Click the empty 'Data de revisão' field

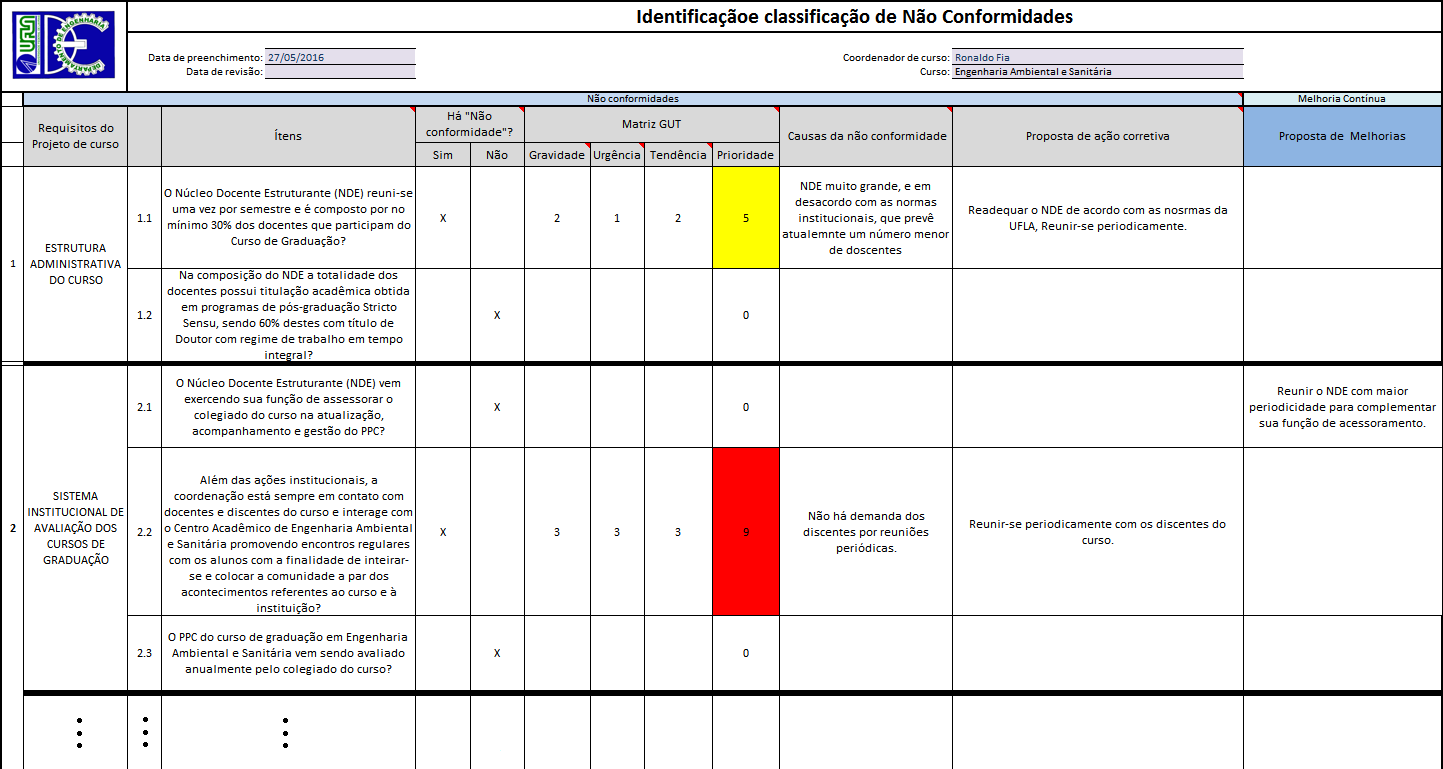coord(340,72)
